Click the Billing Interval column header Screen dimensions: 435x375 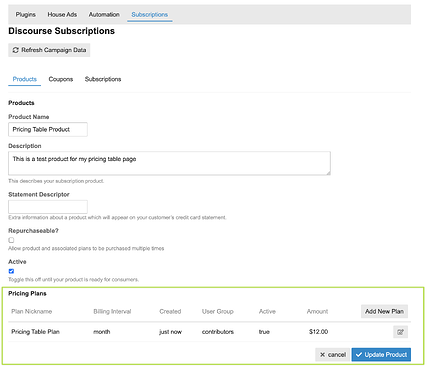click(x=112, y=311)
